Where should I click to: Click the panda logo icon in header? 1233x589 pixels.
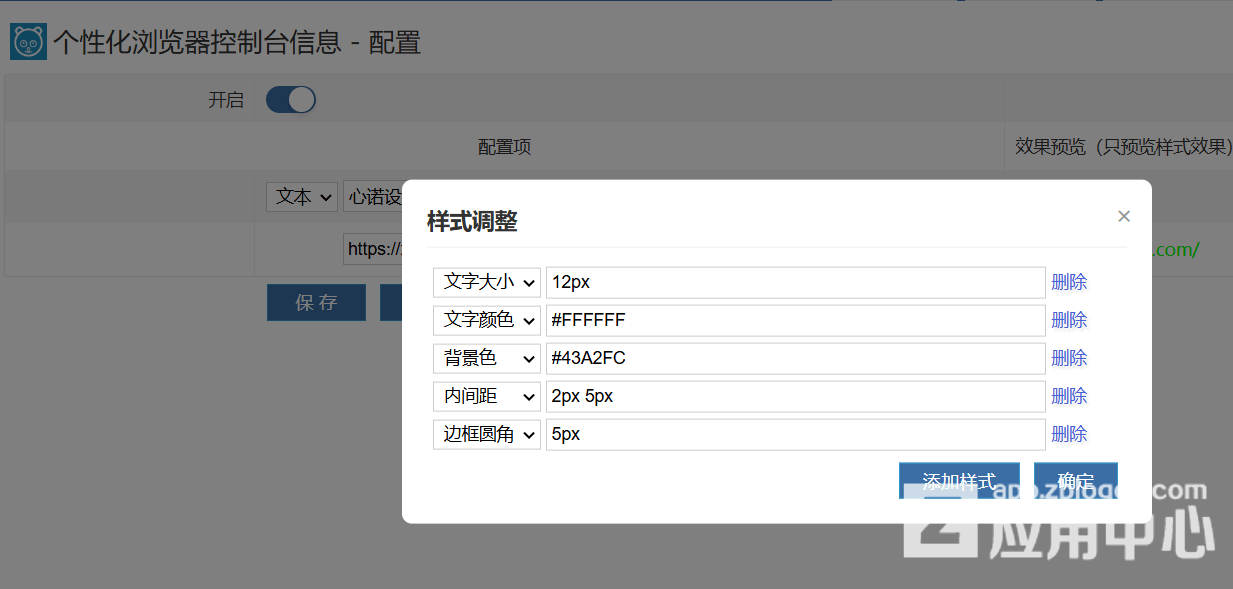[29, 42]
